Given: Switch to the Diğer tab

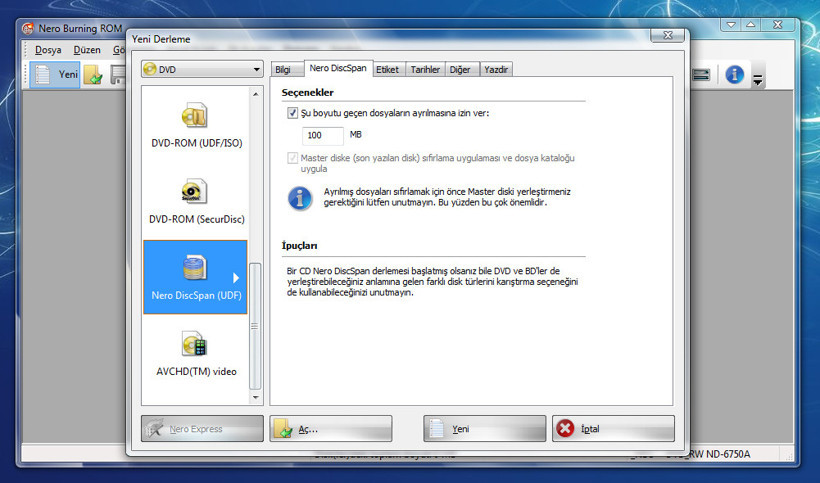Looking at the screenshot, I should pos(460,70).
